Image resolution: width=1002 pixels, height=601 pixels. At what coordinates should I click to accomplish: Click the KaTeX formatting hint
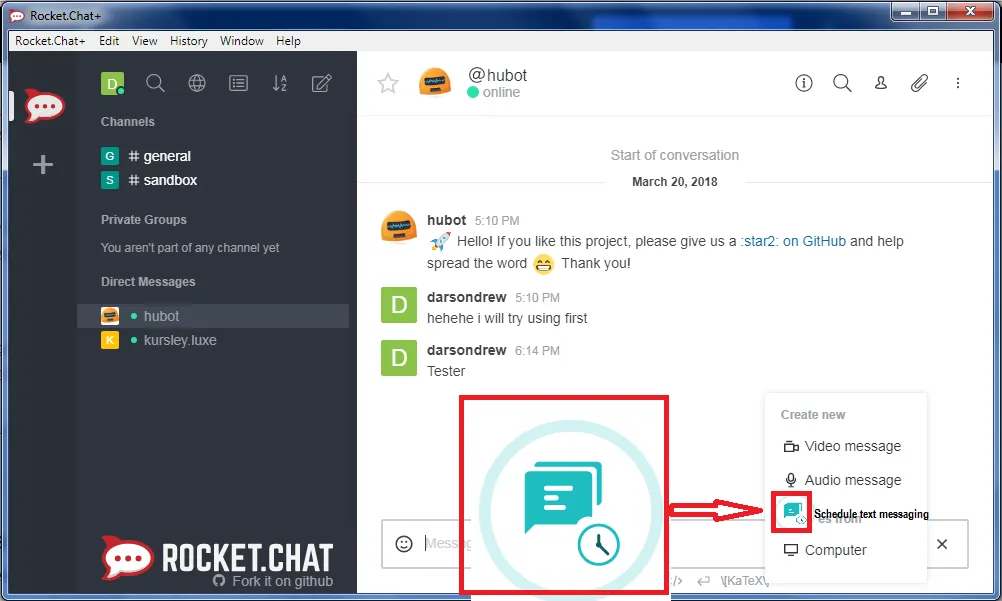[x=744, y=581]
